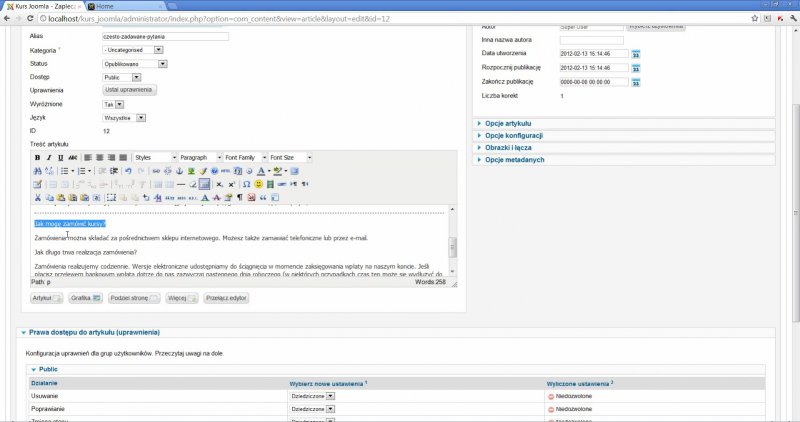Expand the Opcje metadanych panel
Screen dimensions: 800x422
pos(514,160)
